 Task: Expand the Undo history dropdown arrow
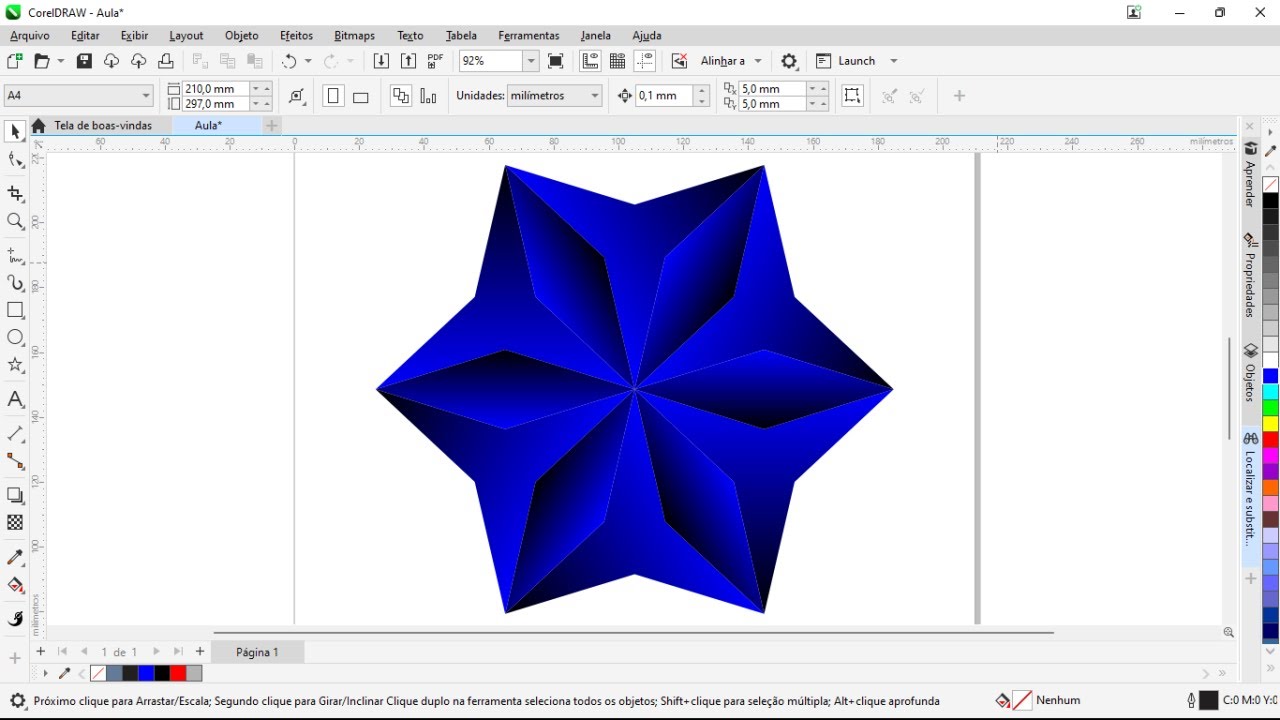(x=307, y=61)
